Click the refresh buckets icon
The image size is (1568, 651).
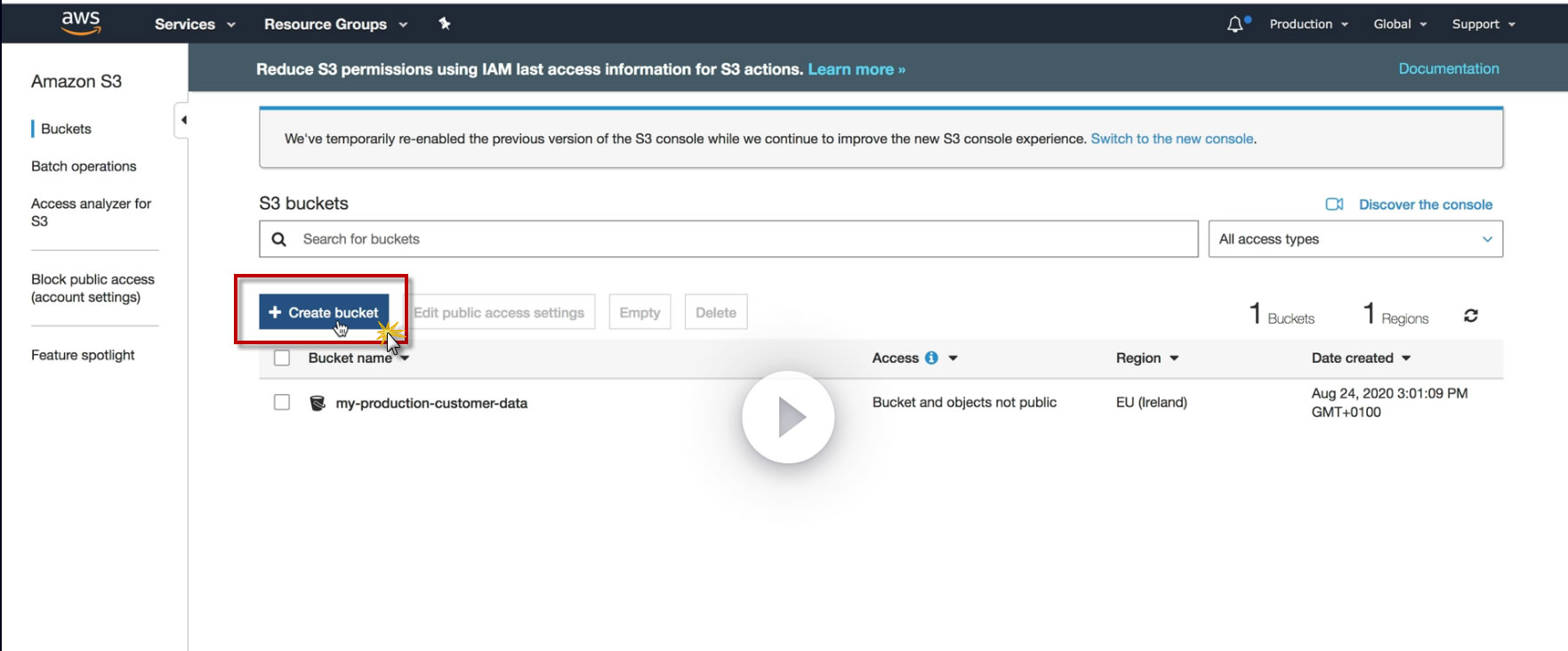(1471, 316)
